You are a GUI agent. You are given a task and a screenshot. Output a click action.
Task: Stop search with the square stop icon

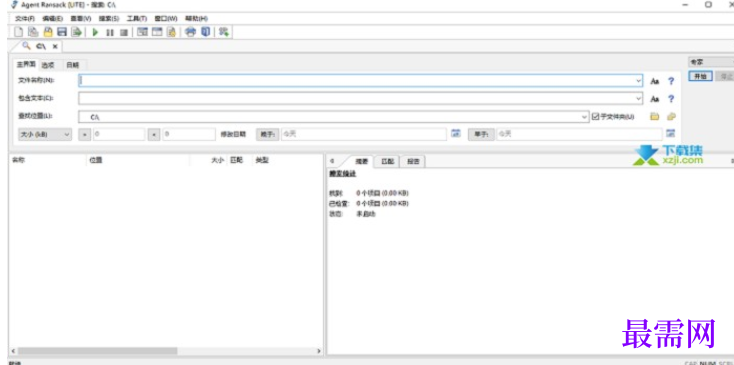point(123,32)
